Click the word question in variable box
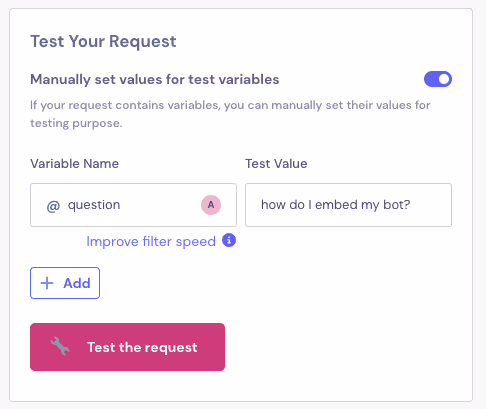Screen dimensions: 486x409 [94, 205]
